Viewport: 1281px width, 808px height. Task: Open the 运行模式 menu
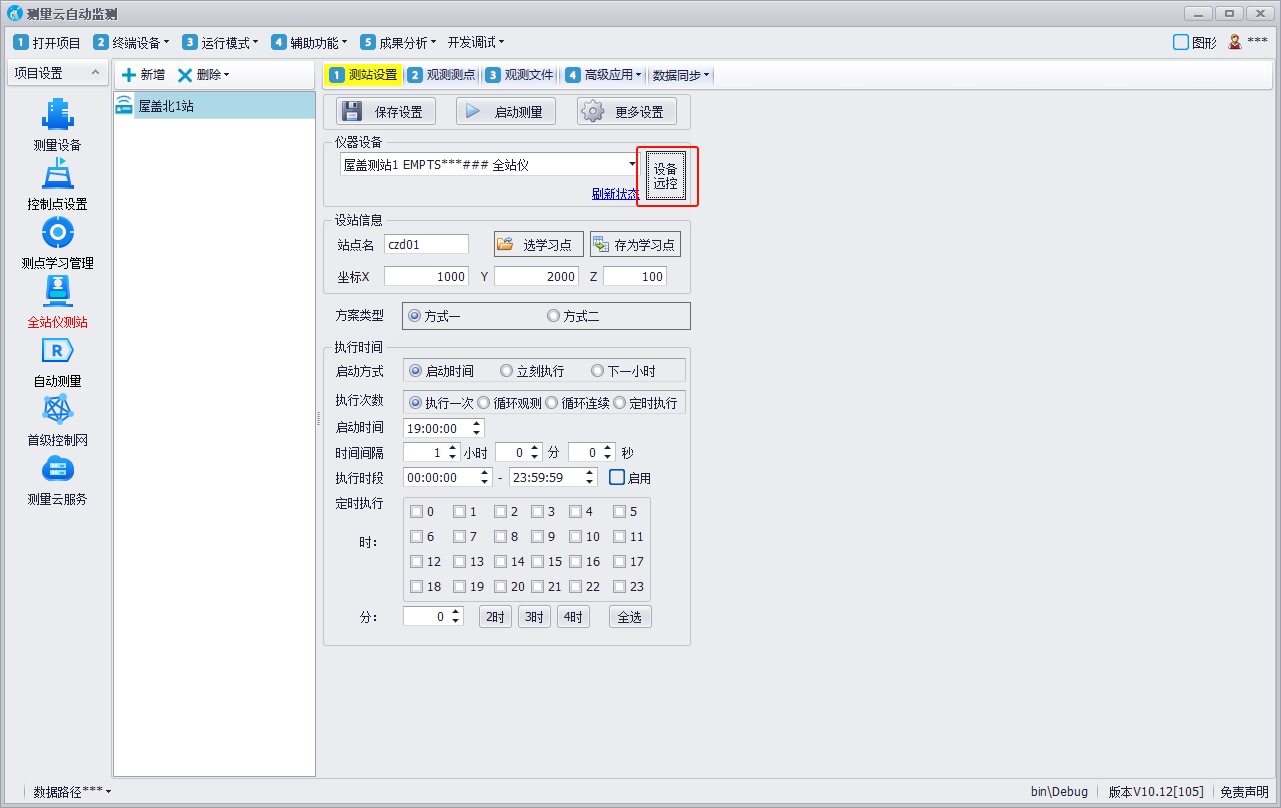(220, 42)
